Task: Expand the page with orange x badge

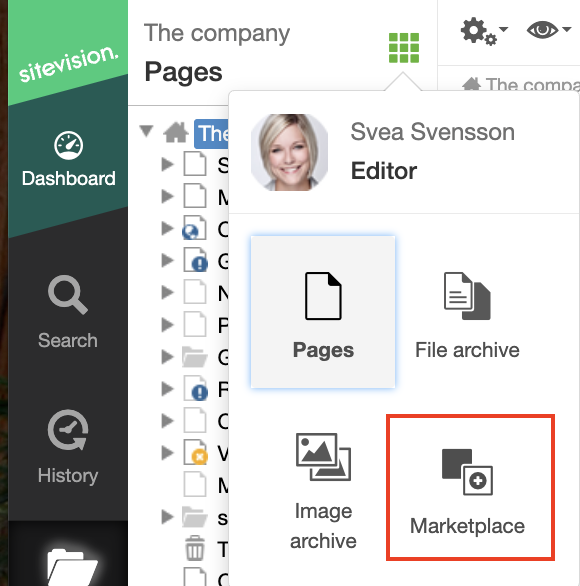Action: pyautogui.click(x=167, y=453)
